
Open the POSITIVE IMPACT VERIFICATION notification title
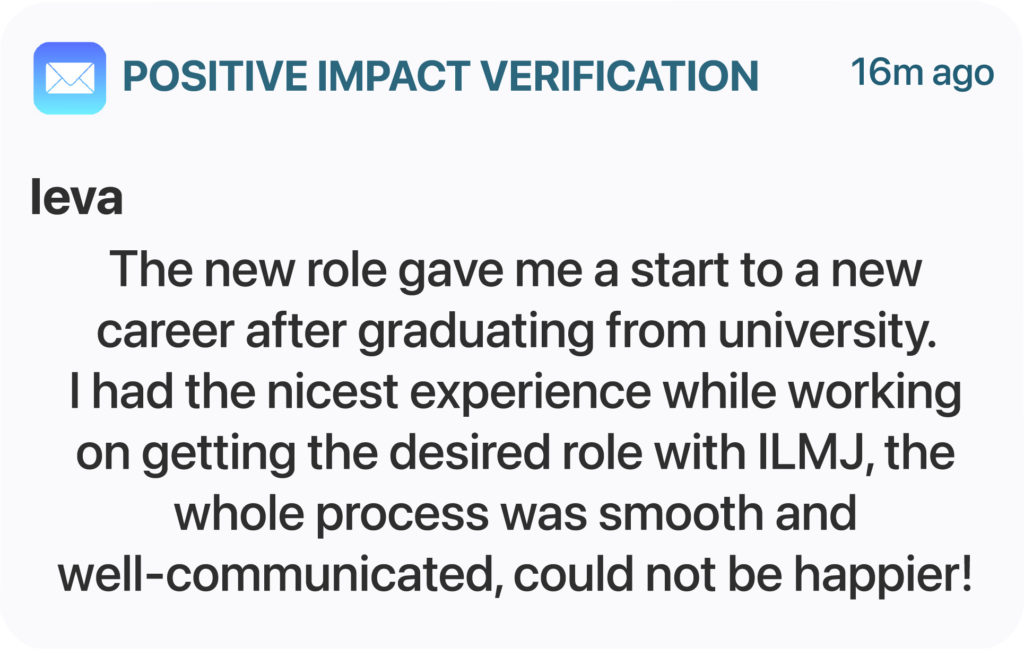[x=441, y=76]
